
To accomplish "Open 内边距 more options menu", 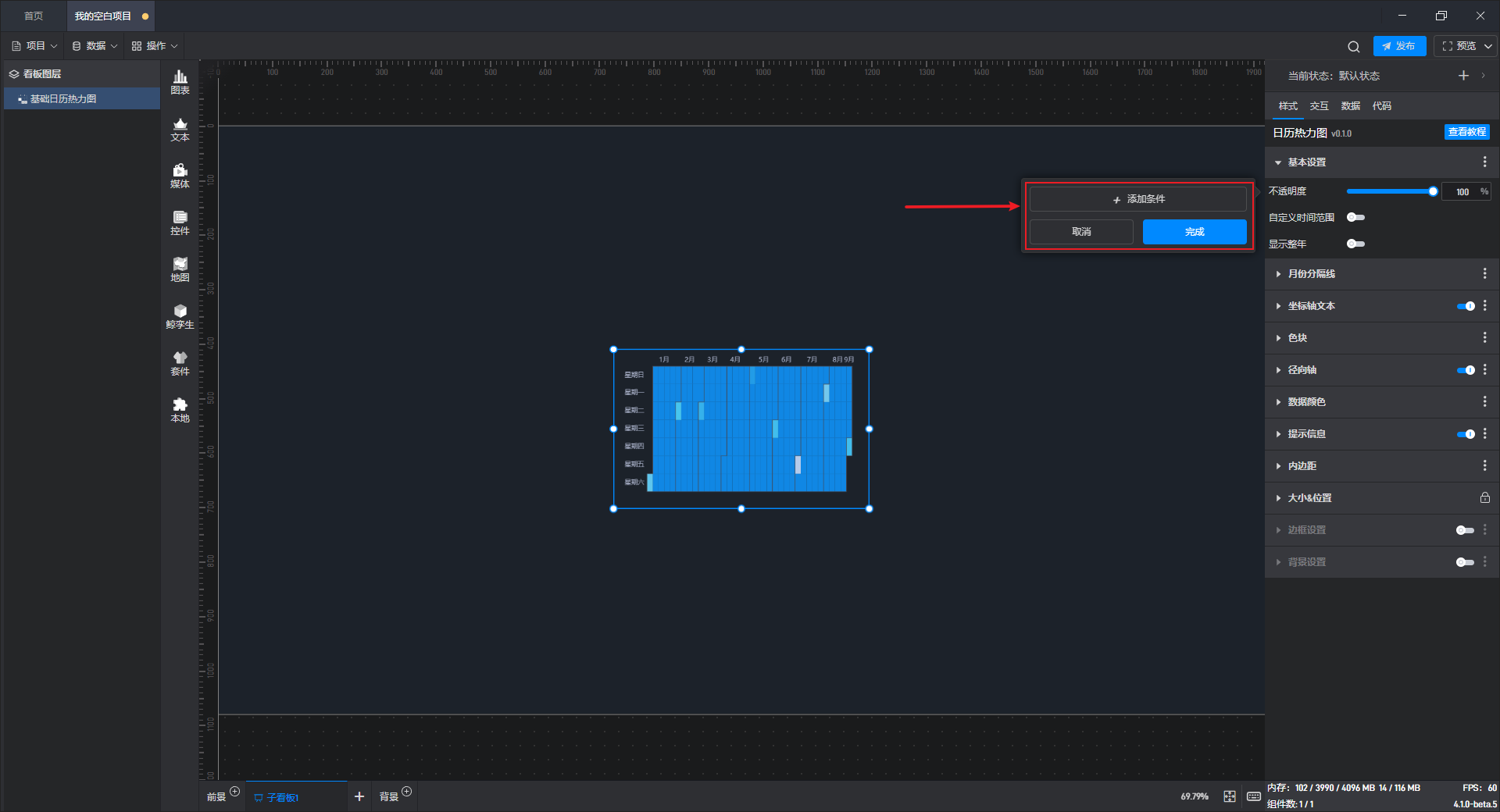I will [x=1484, y=465].
